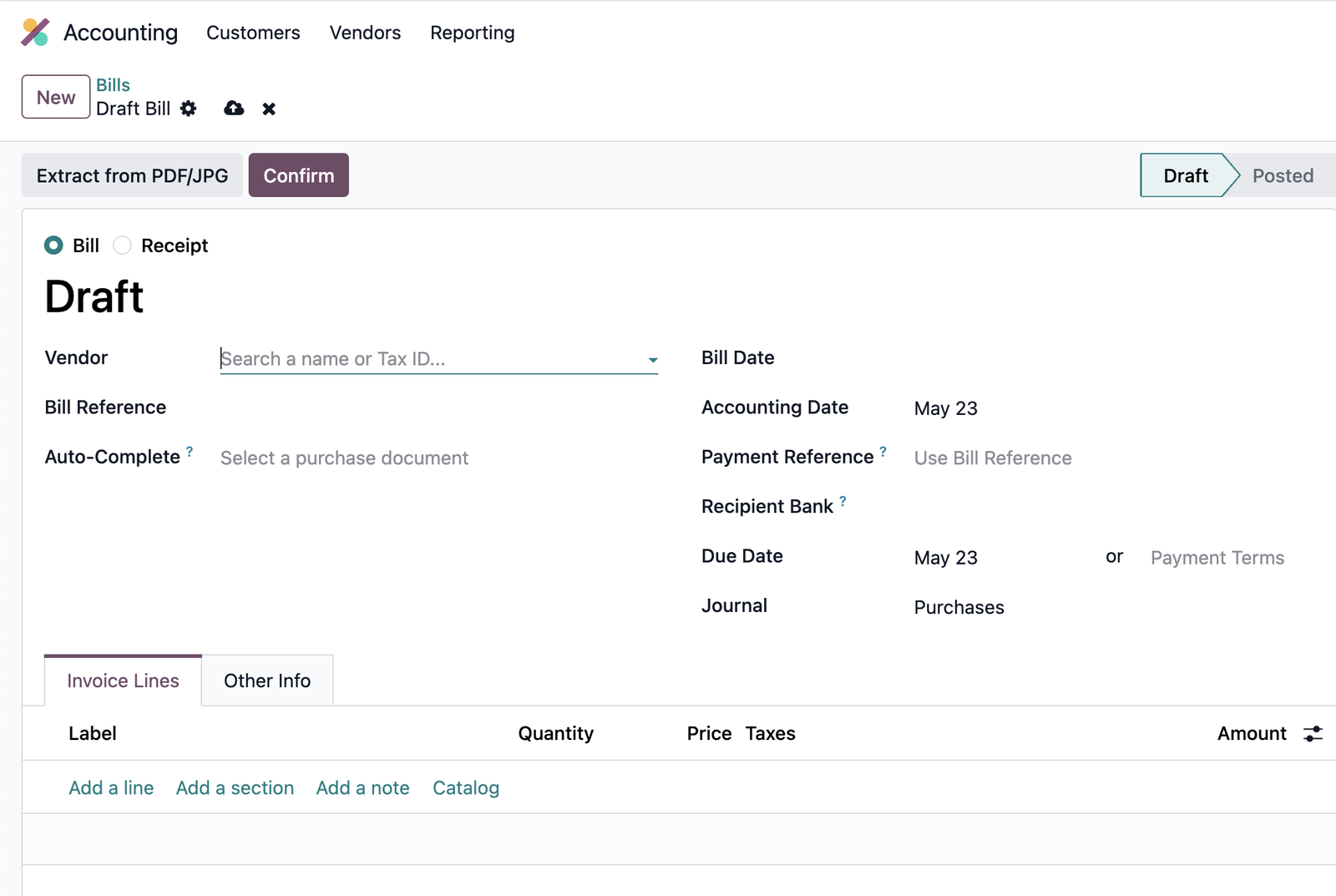Switch to the Invoice Lines tab
The image size is (1336, 896).
tap(123, 681)
